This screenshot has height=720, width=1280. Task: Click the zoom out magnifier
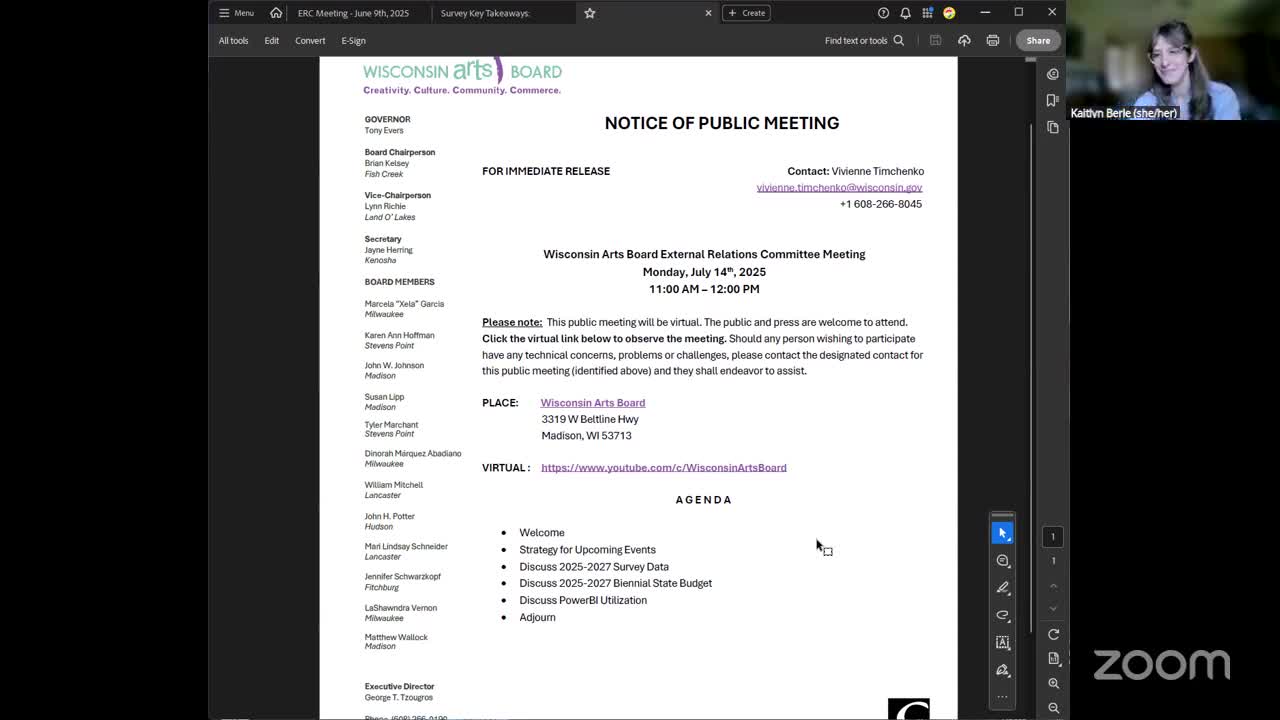[x=1053, y=708]
